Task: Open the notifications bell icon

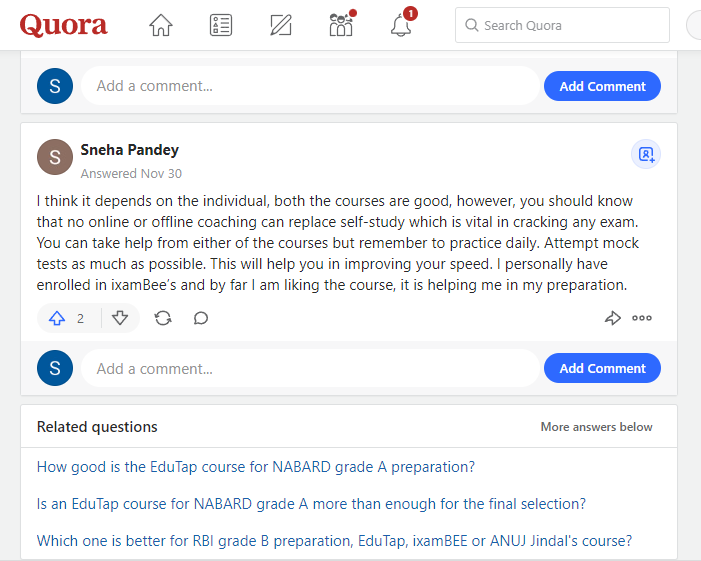Action: tap(401, 25)
